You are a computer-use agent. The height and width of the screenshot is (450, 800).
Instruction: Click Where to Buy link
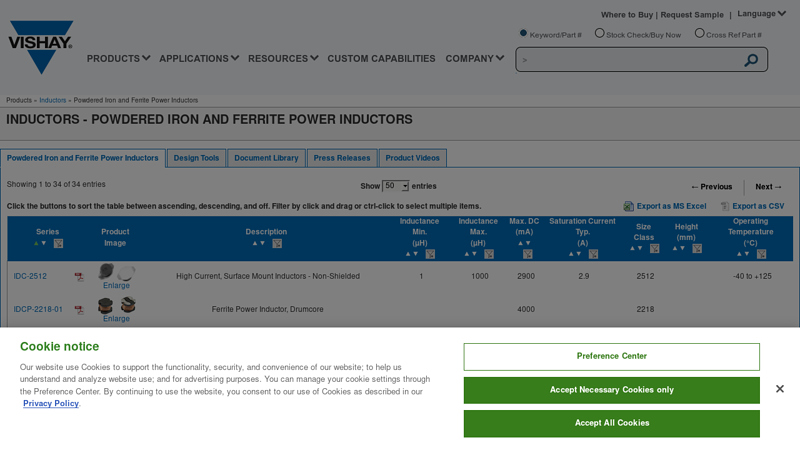[627, 15]
